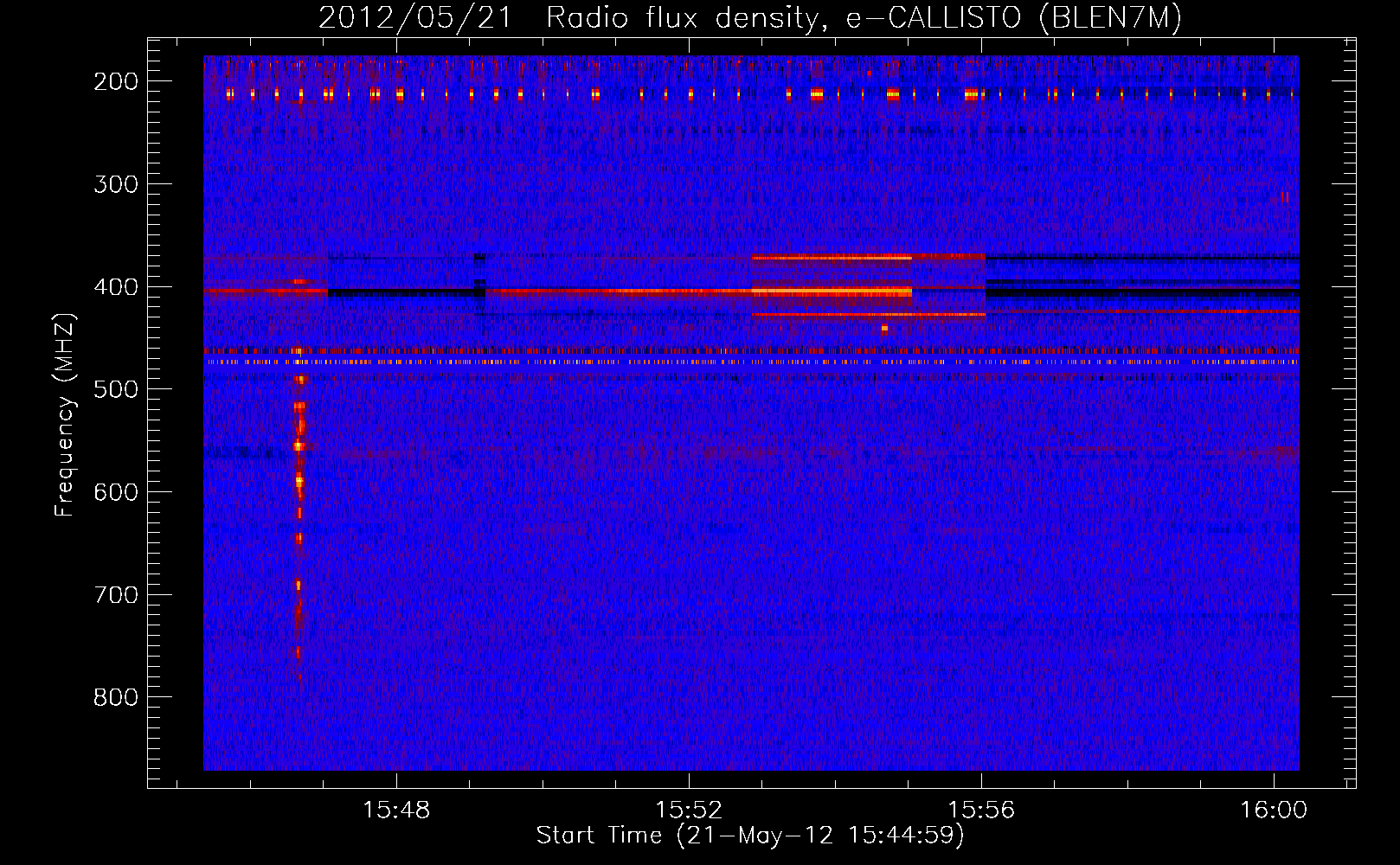Click the 300 frequency tick label
Image resolution: width=1400 pixels, height=865 pixels.
coord(116,184)
